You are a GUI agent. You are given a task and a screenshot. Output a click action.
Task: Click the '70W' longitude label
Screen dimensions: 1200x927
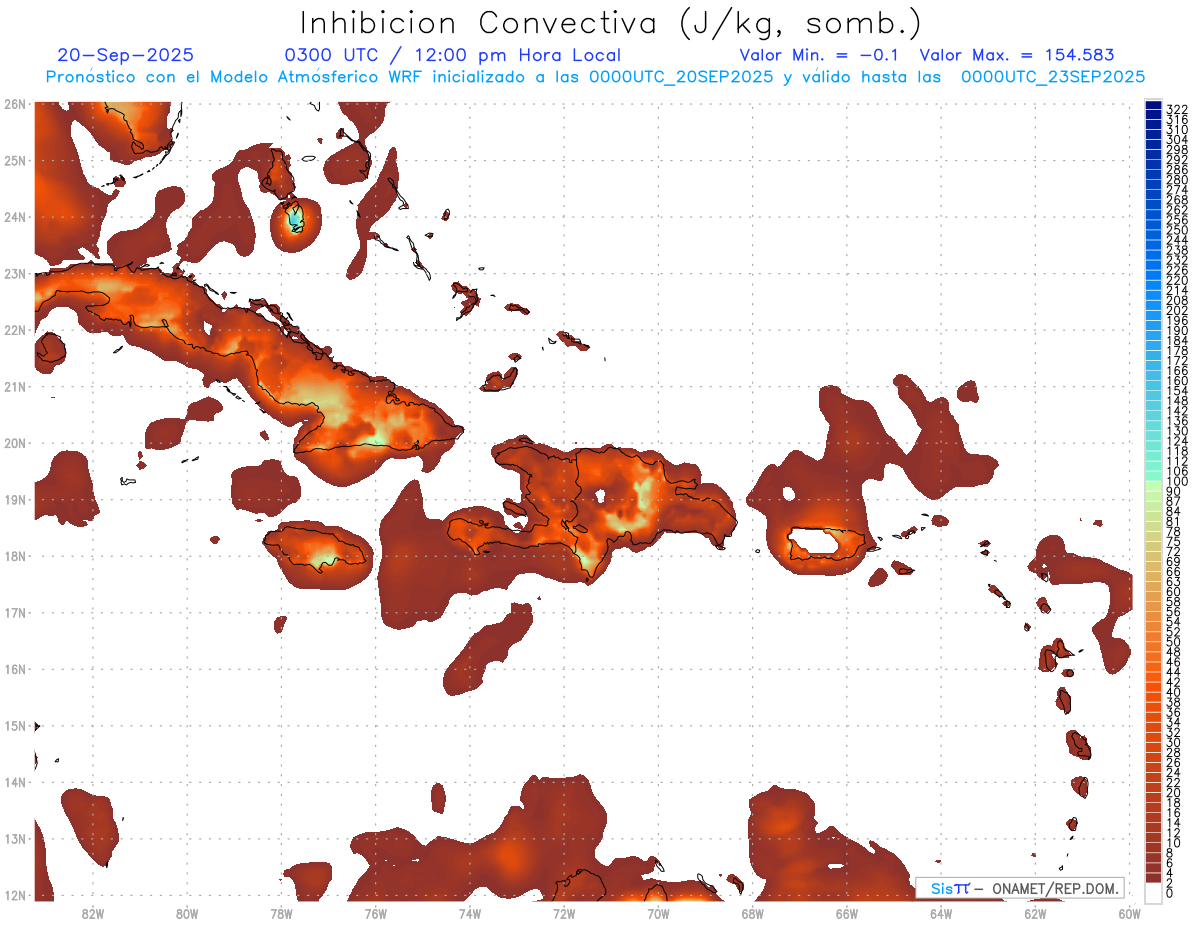[x=658, y=913]
